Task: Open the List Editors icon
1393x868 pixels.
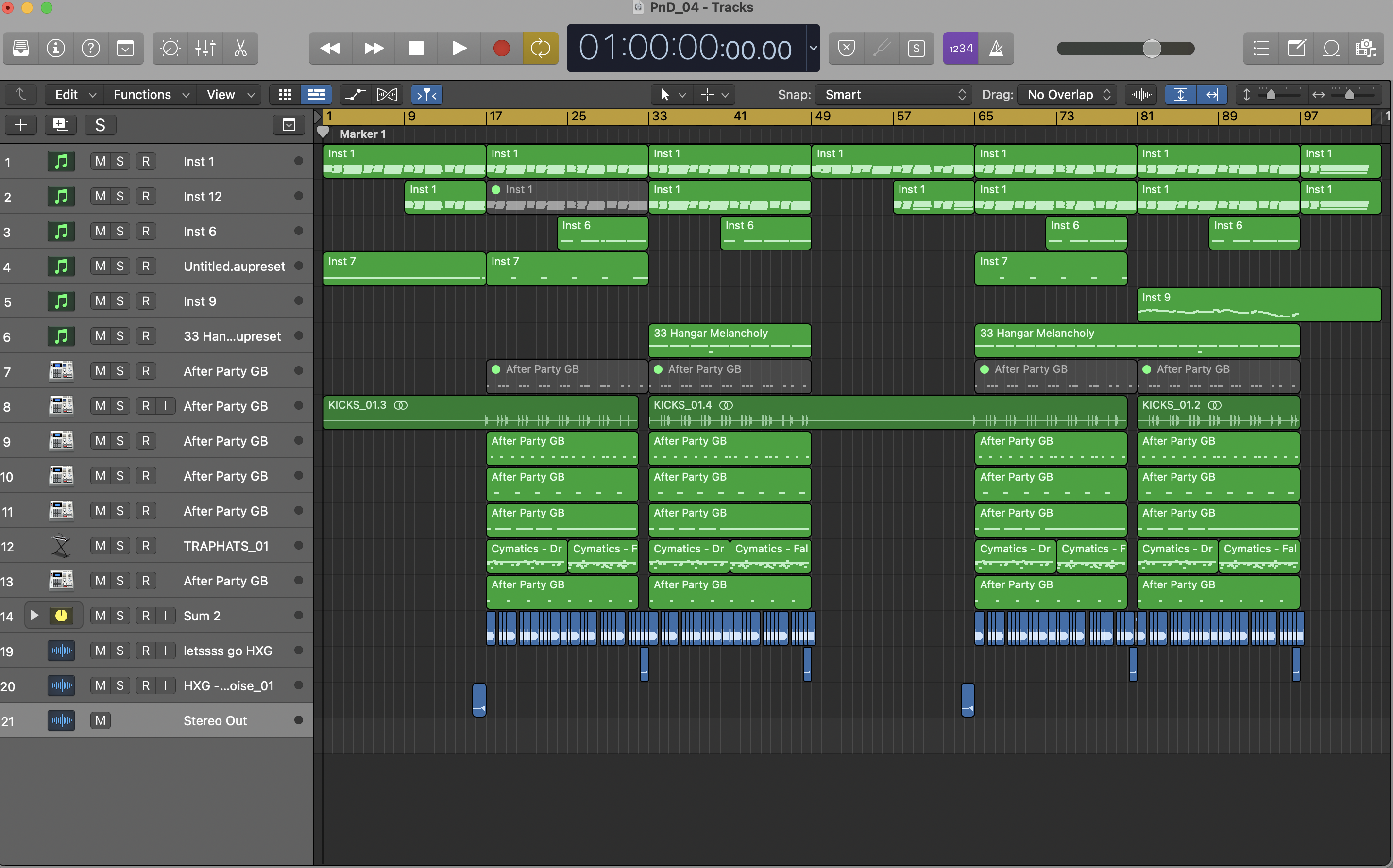Action: click(1261, 48)
